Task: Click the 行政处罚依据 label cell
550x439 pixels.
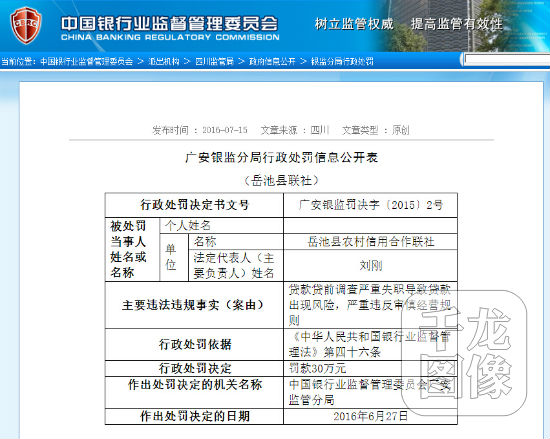Action: tap(194, 344)
